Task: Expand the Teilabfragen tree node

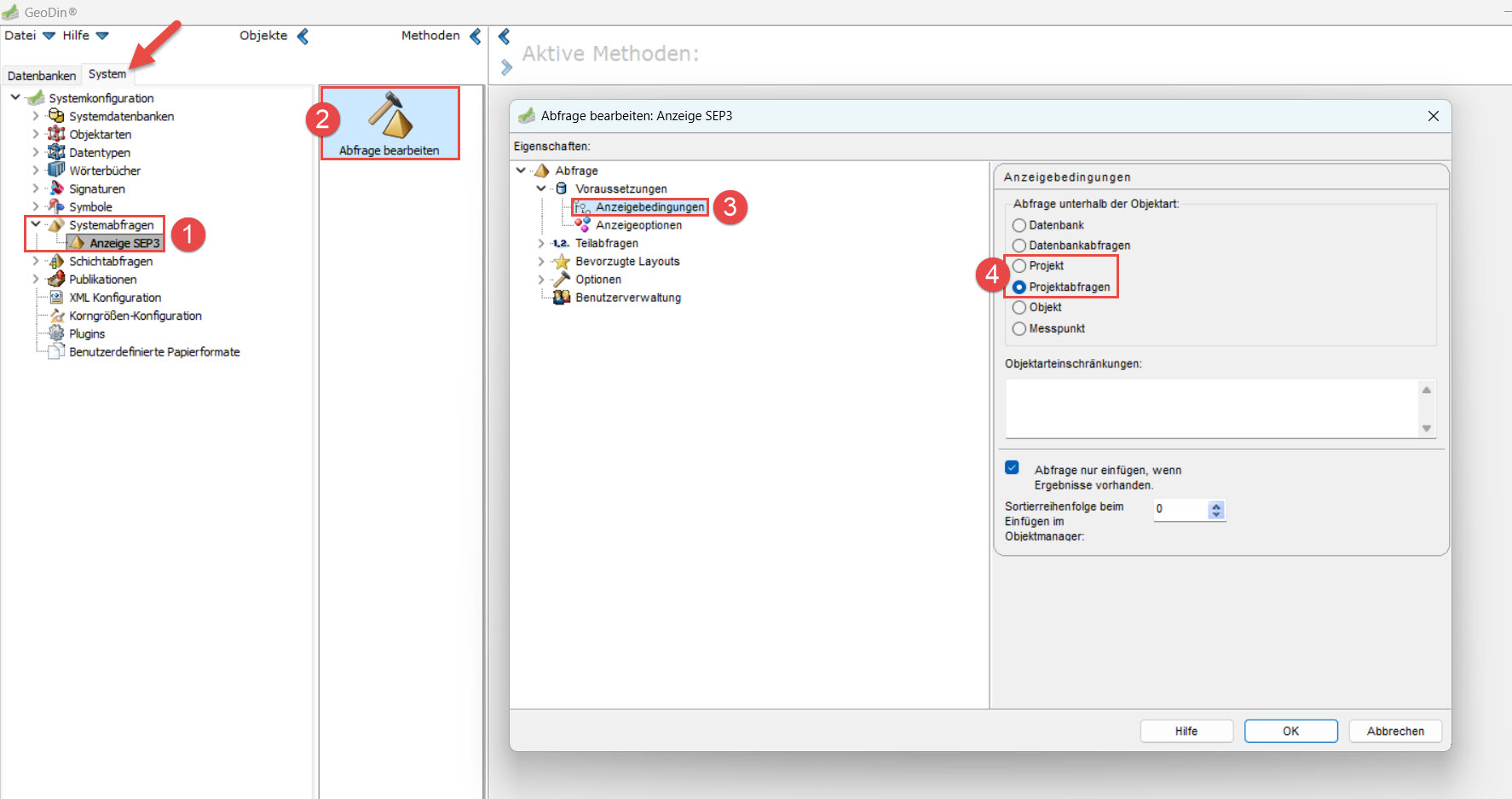Action: coord(541,243)
